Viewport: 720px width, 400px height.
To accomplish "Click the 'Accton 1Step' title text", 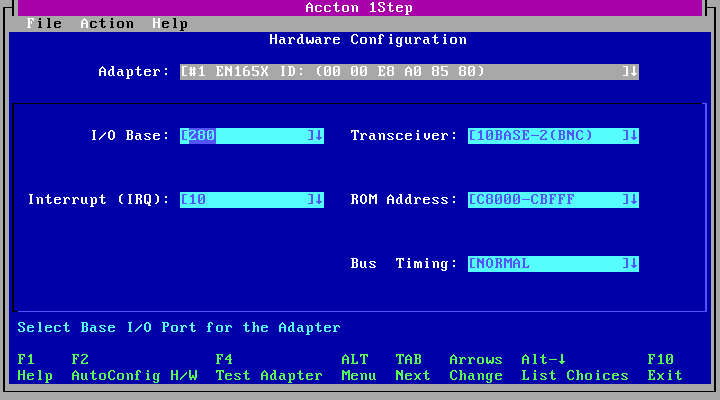I will click(x=359, y=8).
